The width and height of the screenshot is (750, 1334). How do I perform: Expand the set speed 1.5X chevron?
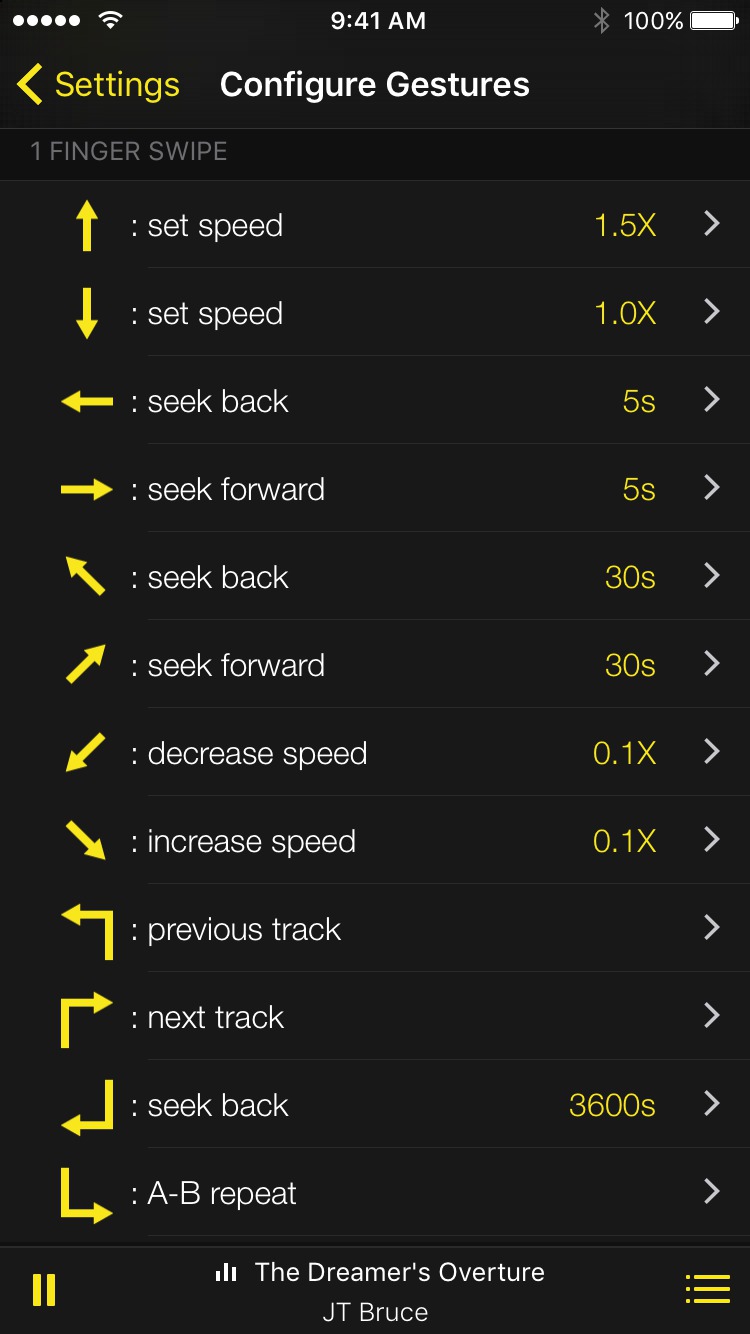(x=712, y=224)
